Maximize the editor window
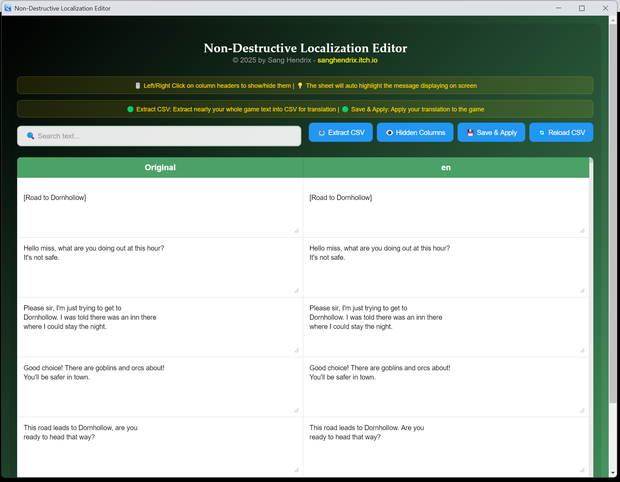The width and height of the screenshot is (620, 482). pyautogui.click(x=582, y=8)
